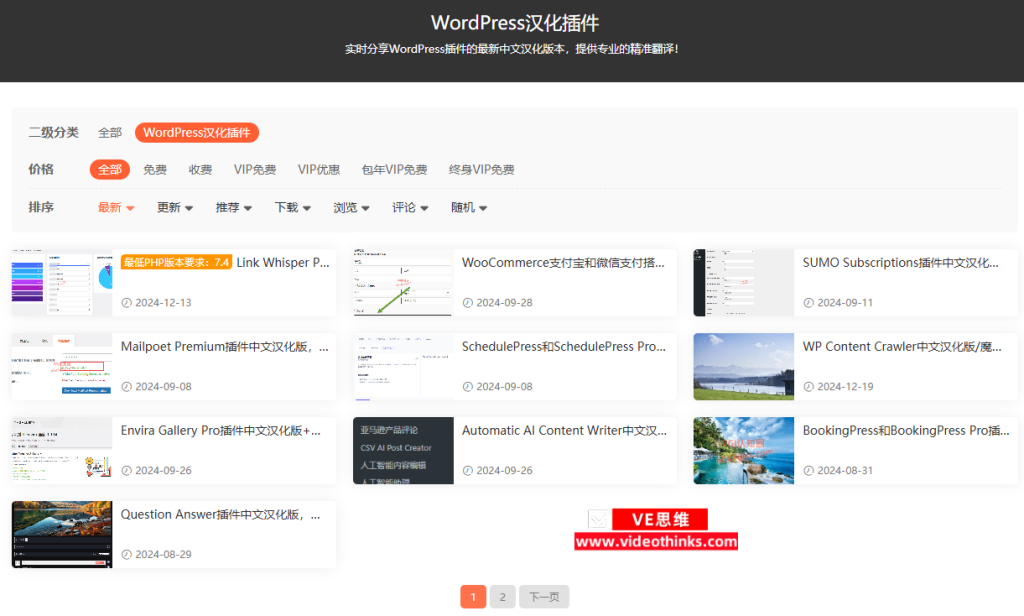Viewport: 1024px width, 616px height.
Task: Sort by 浏览 dropdown
Action: tap(351, 208)
